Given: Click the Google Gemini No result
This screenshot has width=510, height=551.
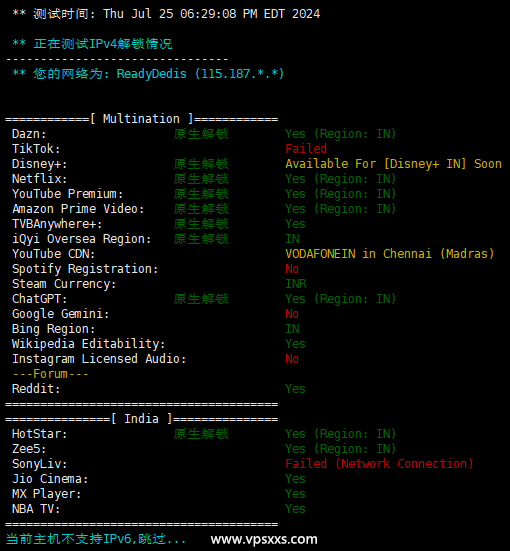Looking at the screenshot, I should [x=292, y=314].
